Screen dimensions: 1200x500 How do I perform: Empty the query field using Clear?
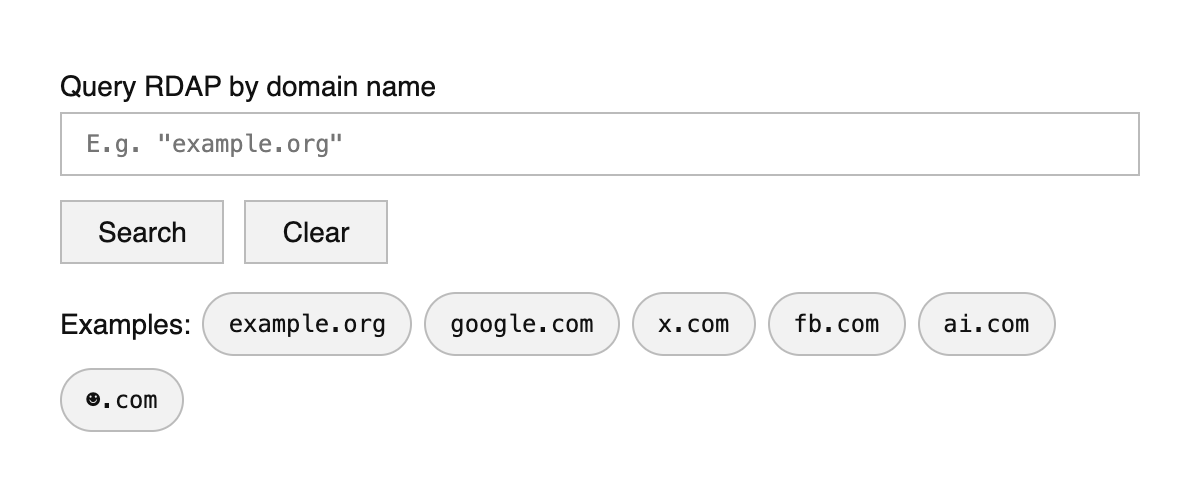(x=316, y=232)
